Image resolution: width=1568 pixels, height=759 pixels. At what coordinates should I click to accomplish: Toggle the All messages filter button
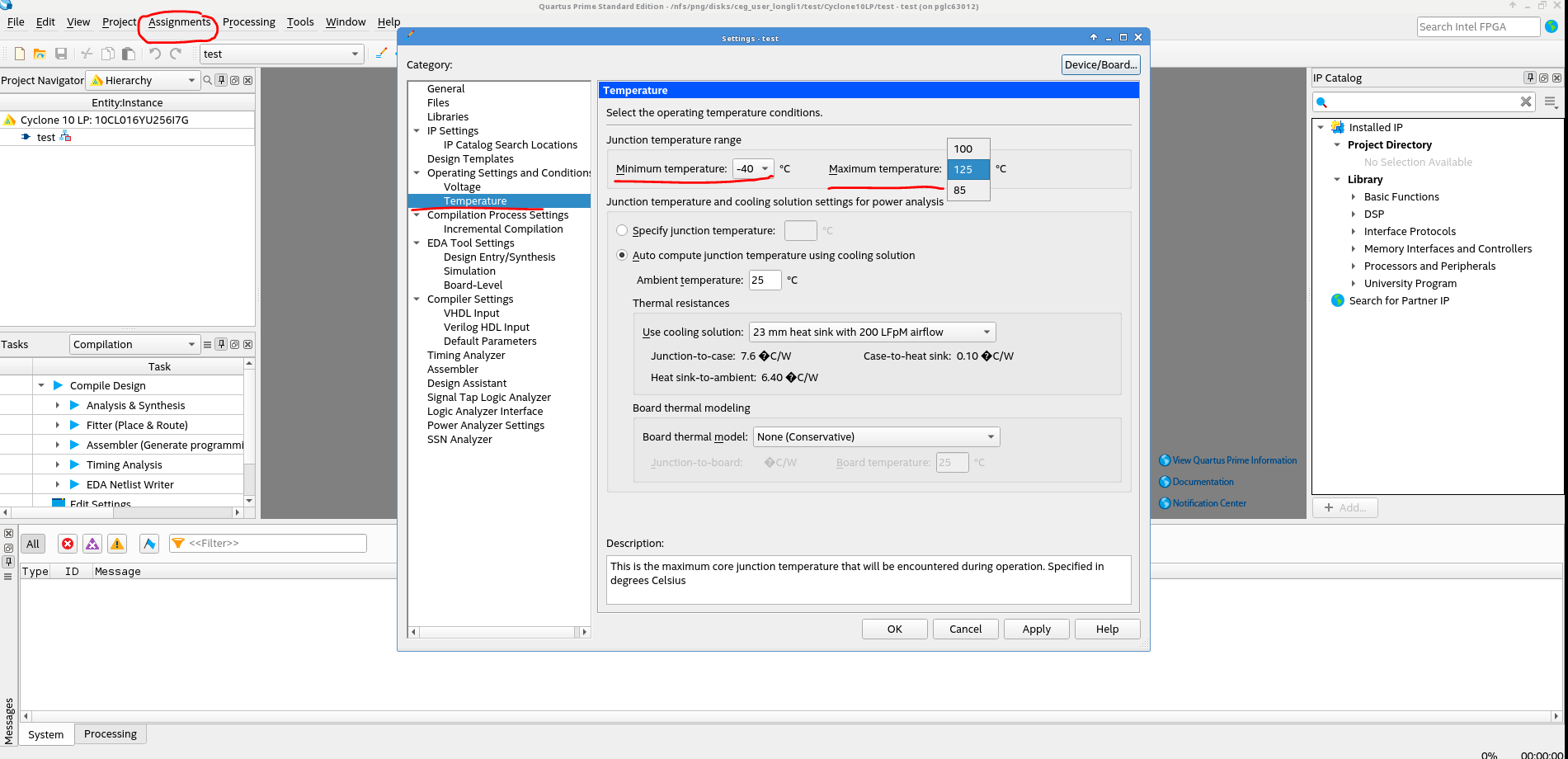pos(33,544)
